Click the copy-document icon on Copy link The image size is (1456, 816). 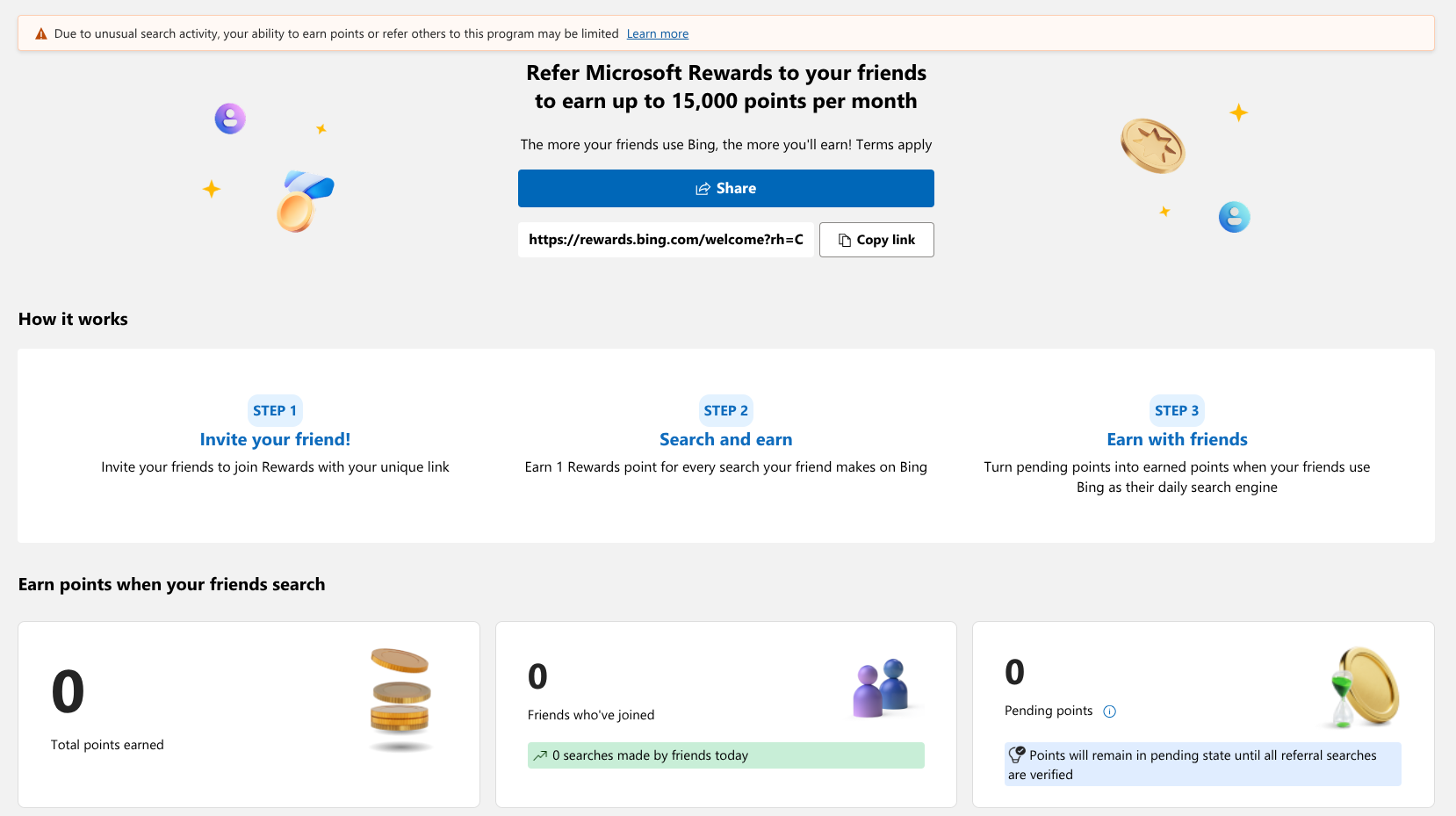coord(844,239)
